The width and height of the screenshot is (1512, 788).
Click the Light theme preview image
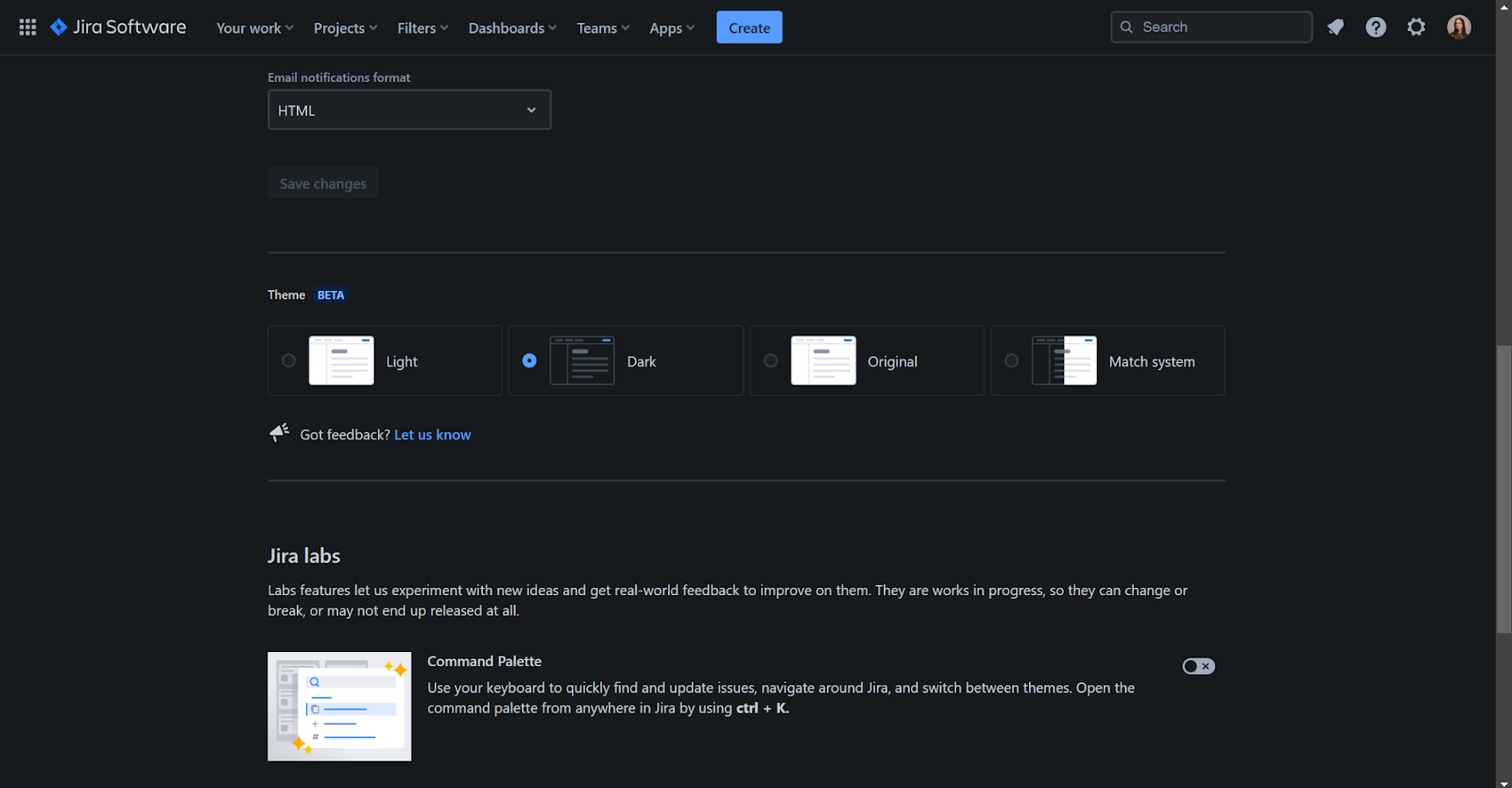pos(341,360)
